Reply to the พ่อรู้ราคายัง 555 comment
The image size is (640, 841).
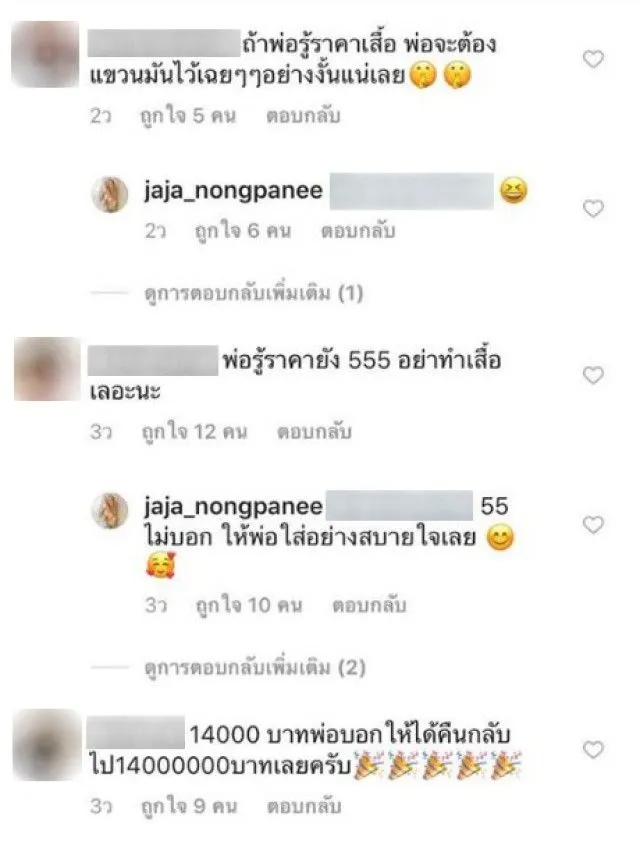click(x=314, y=431)
